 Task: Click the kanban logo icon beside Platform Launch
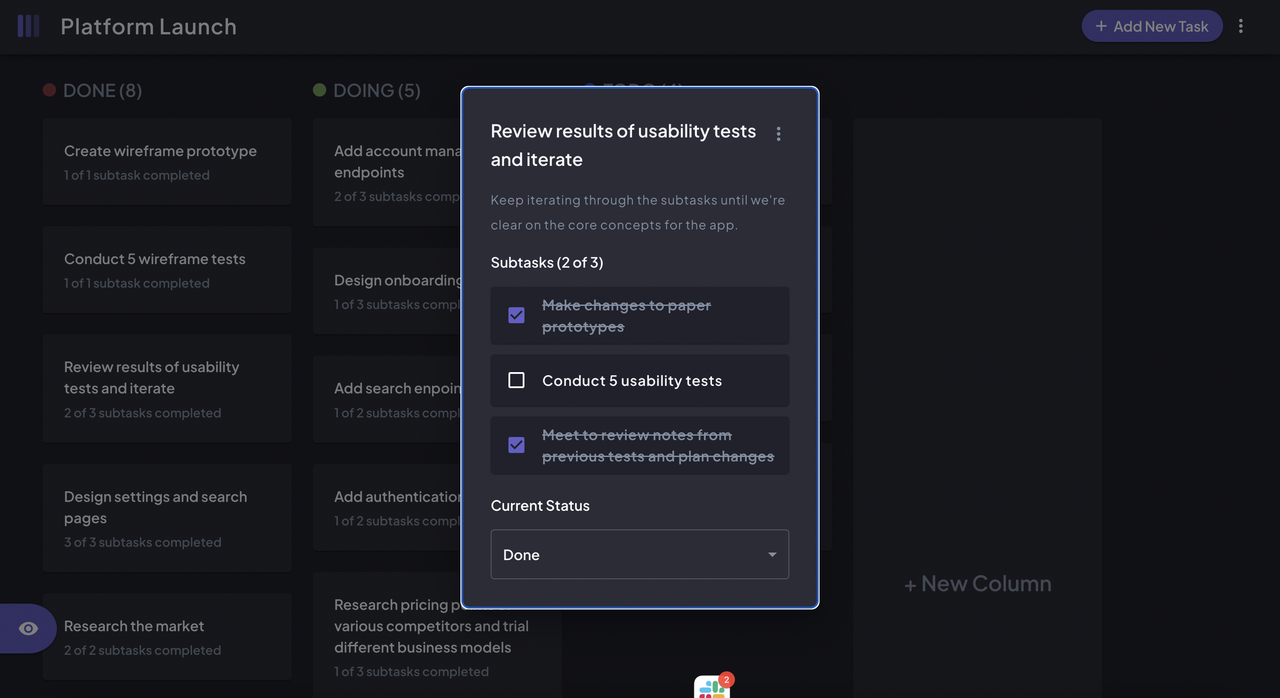(28, 26)
